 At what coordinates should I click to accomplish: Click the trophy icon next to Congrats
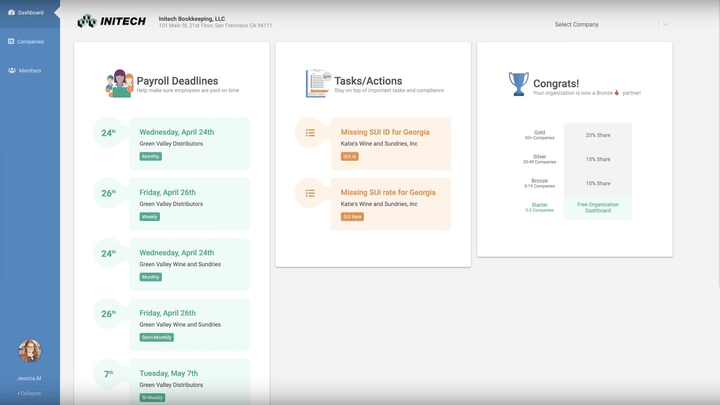[x=518, y=85]
